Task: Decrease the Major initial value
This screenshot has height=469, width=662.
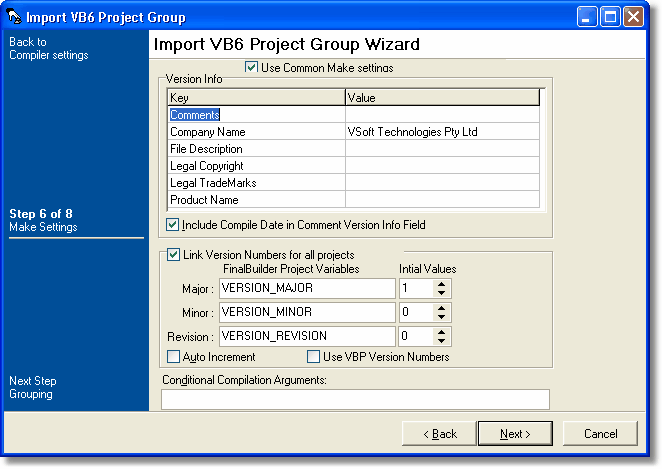Action: pos(441,293)
